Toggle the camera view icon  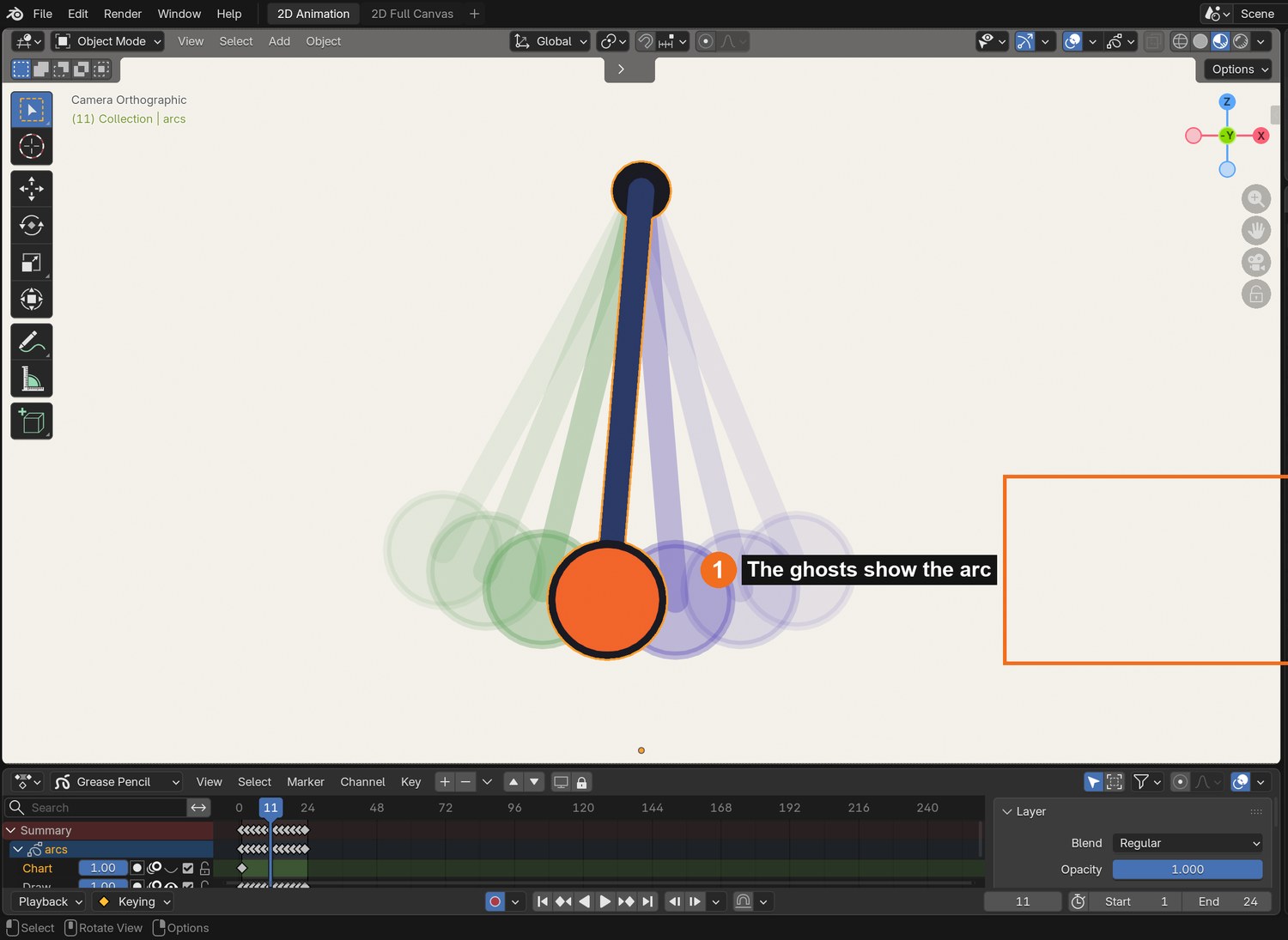pos(1255,262)
